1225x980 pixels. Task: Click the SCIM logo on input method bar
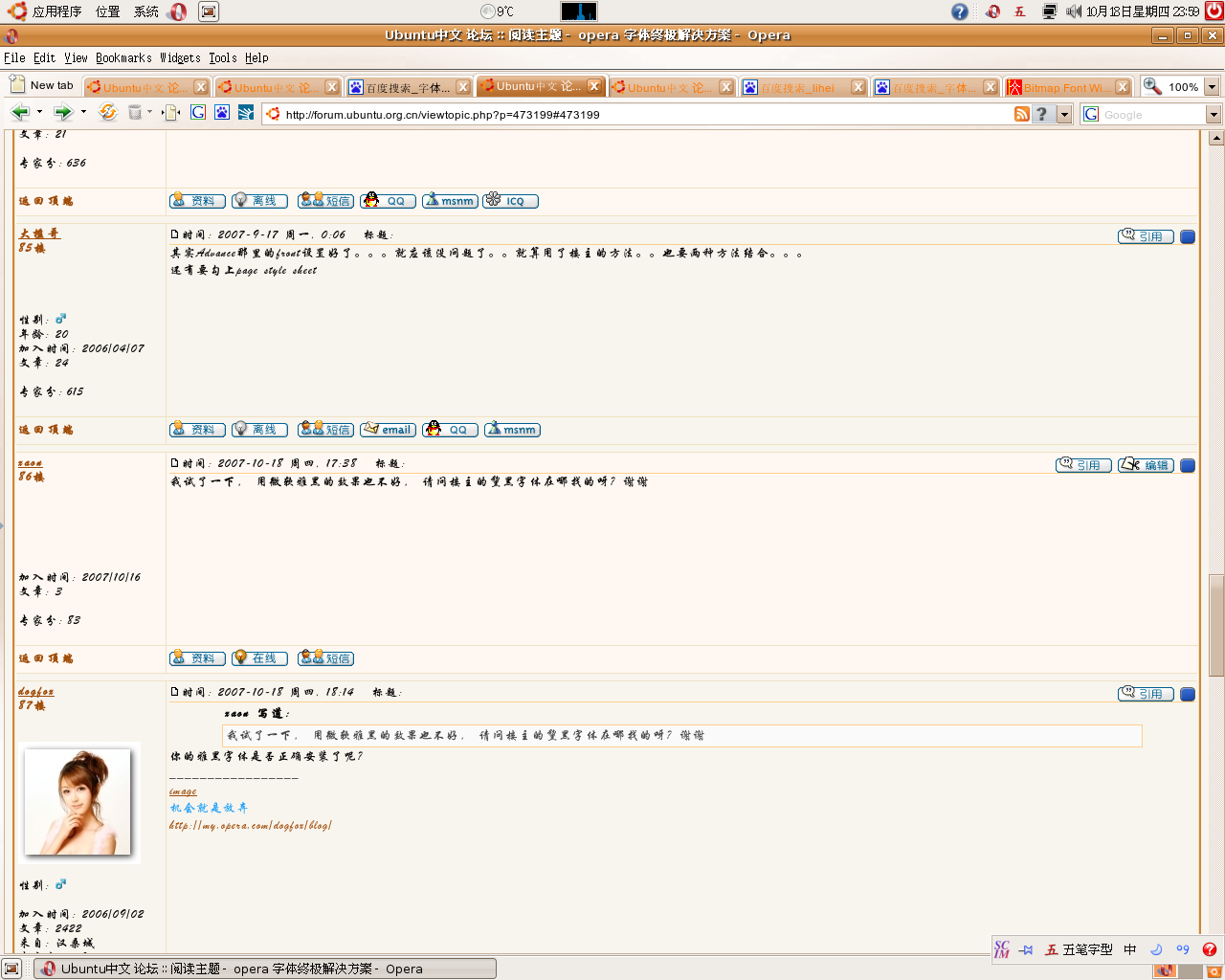[1002, 949]
